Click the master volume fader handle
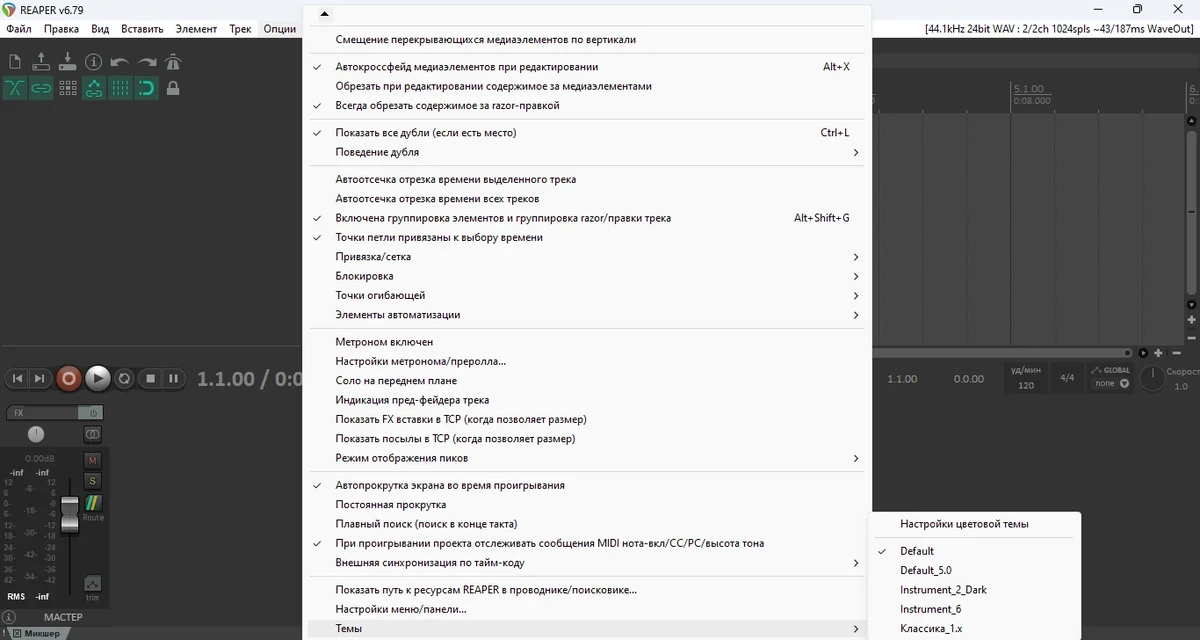1200x640 pixels. [69, 513]
